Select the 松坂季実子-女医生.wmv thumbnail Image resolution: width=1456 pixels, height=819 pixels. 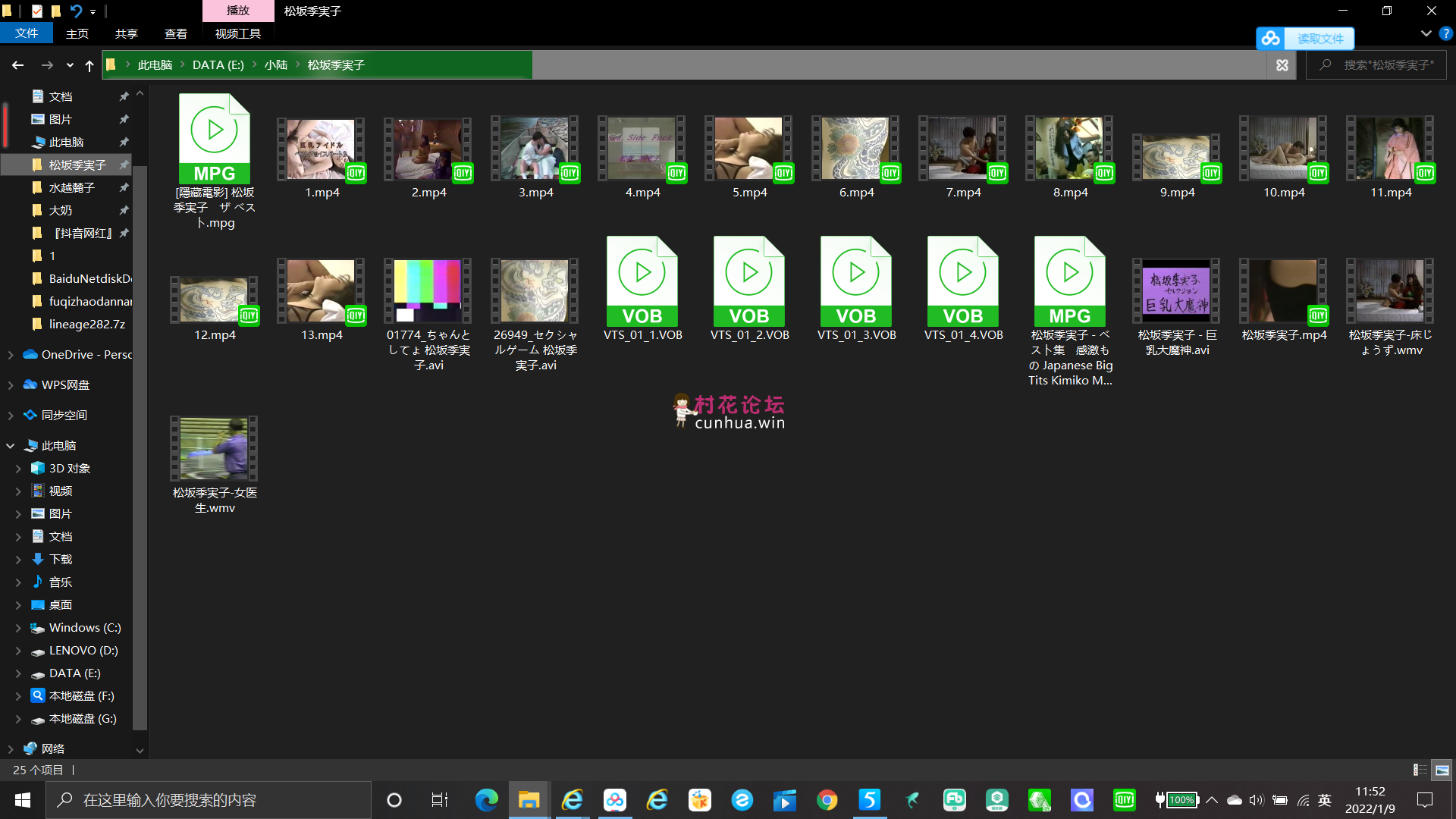[214, 448]
